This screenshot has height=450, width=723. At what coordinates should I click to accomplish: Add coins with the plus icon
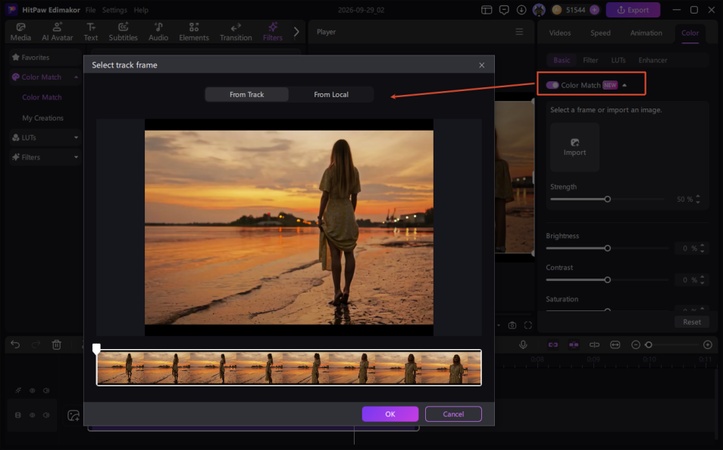point(594,10)
